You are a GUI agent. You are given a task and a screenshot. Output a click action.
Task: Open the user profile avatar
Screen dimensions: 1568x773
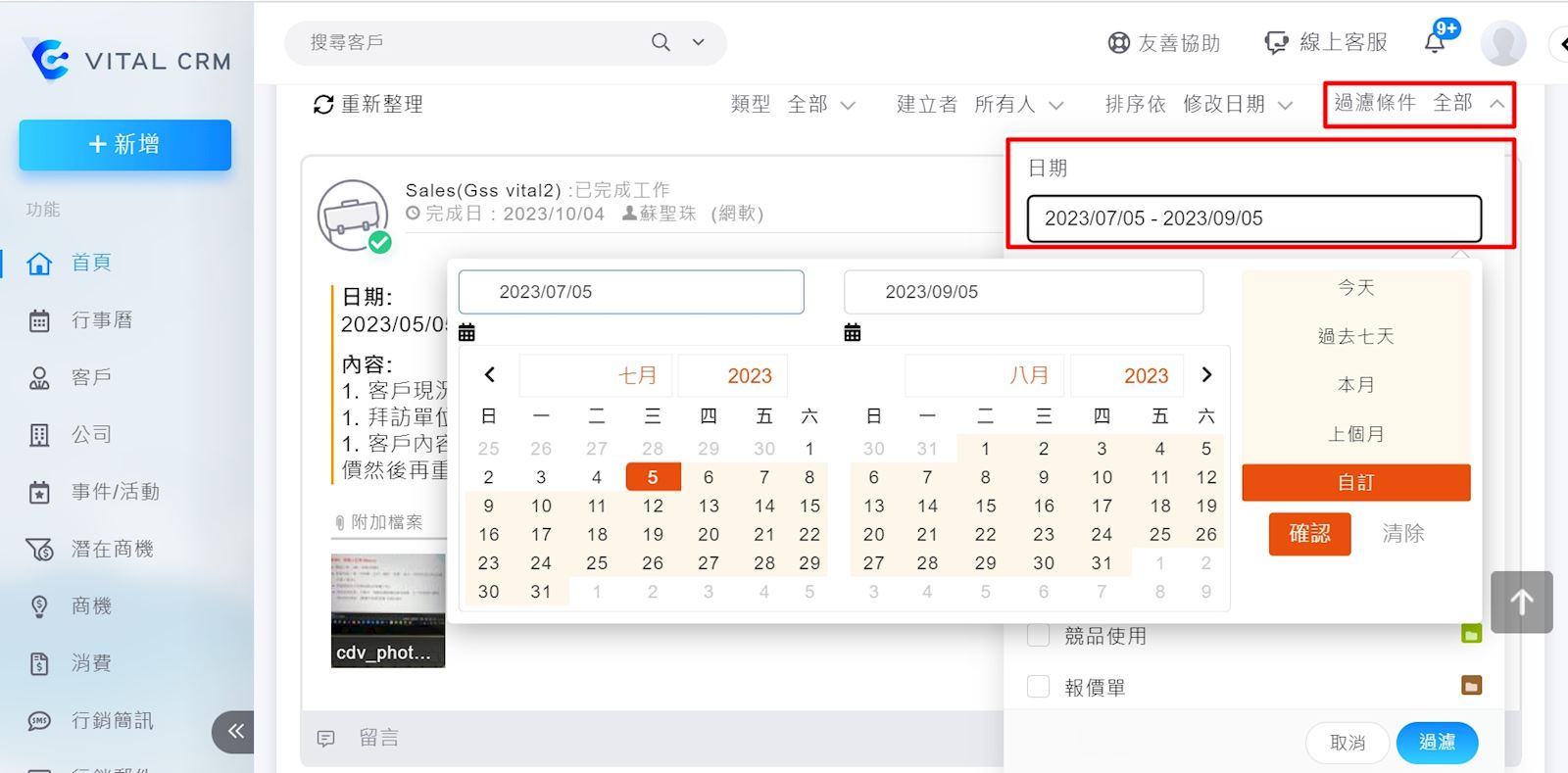coord(1502,43)
